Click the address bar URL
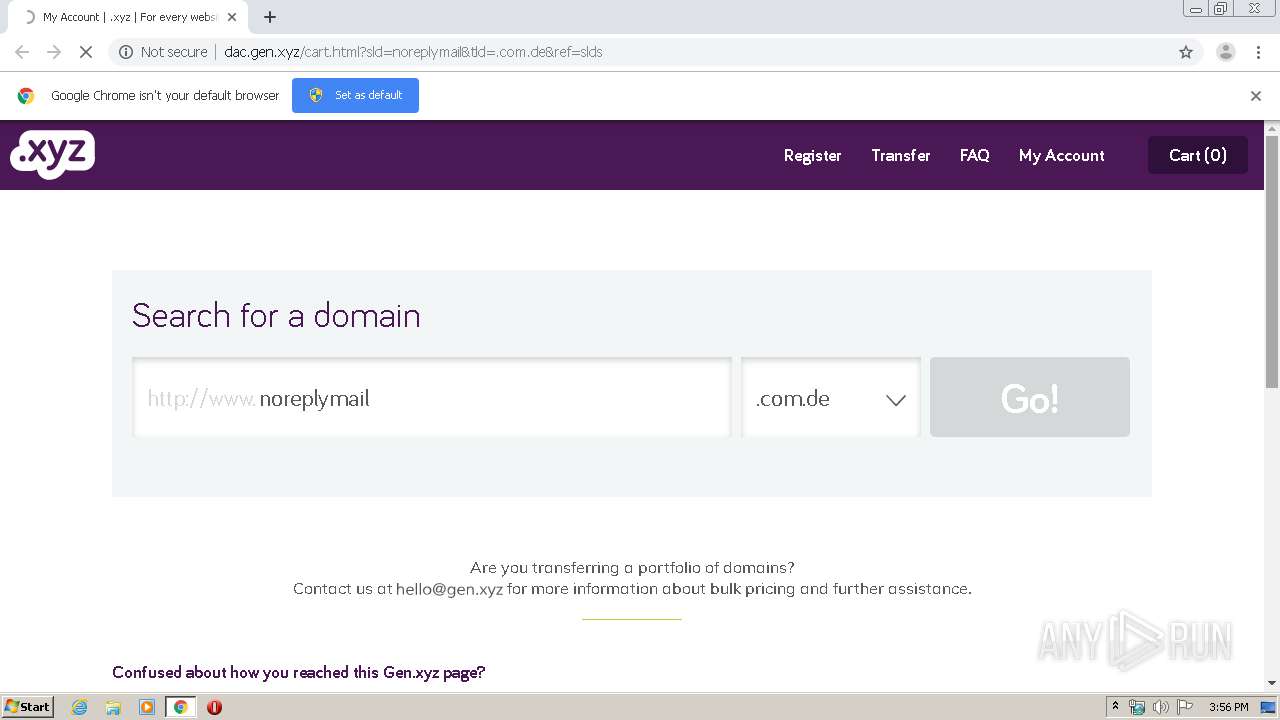This screenshot has width=1280, height=720. point(413,52)
